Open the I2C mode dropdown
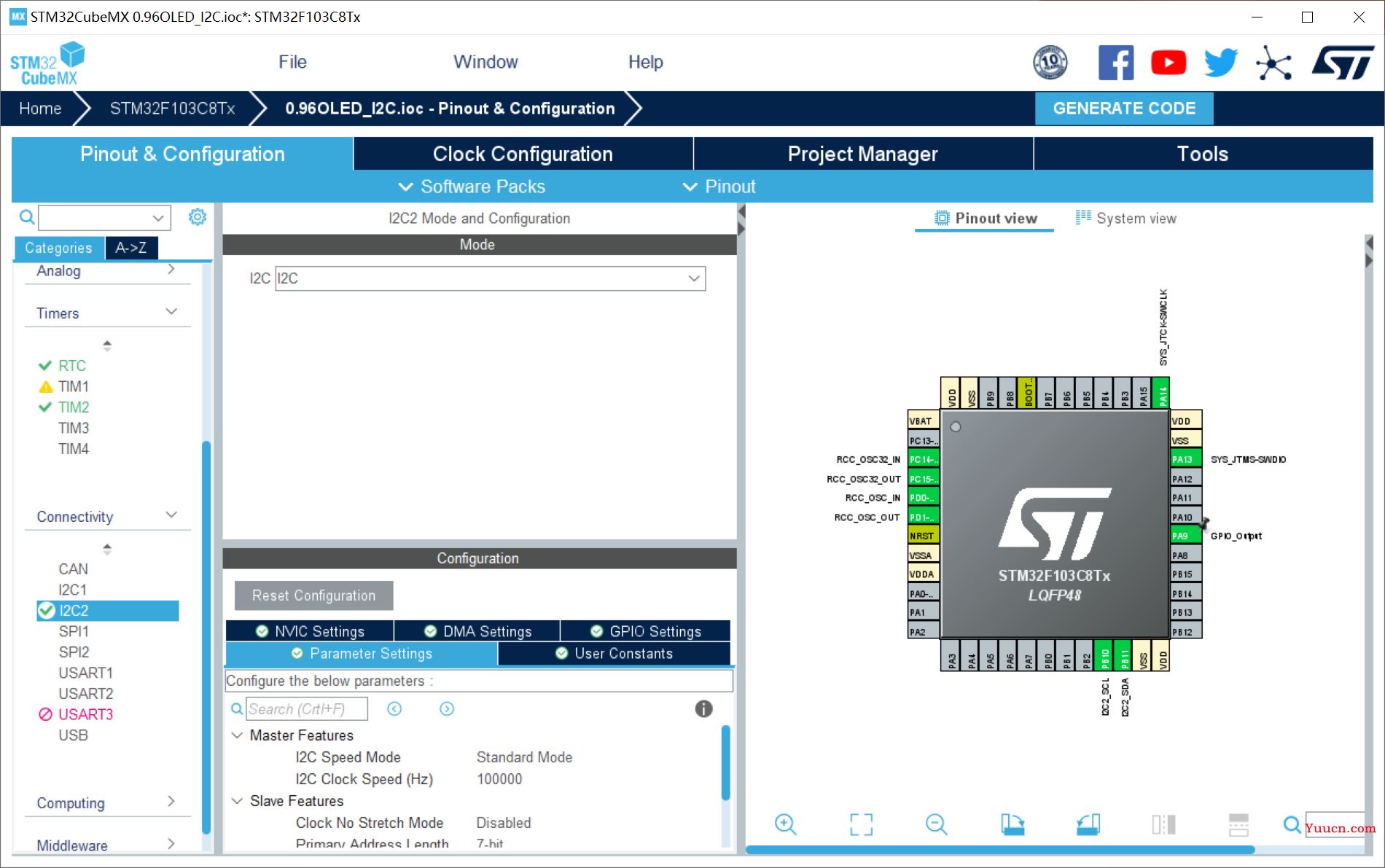The width and height of the screenshot is (1385, 868). [490, 278]
